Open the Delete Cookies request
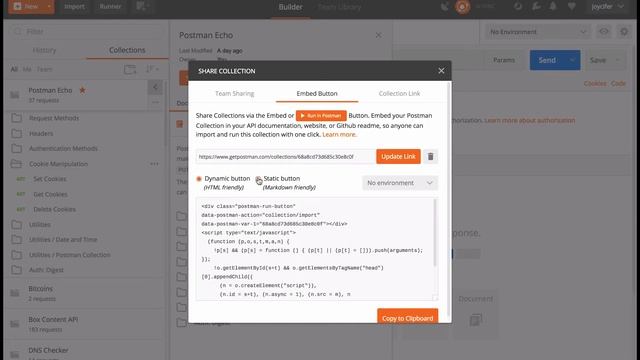Image resolution: width=640 pixels, height=360 pixels. 54,209
